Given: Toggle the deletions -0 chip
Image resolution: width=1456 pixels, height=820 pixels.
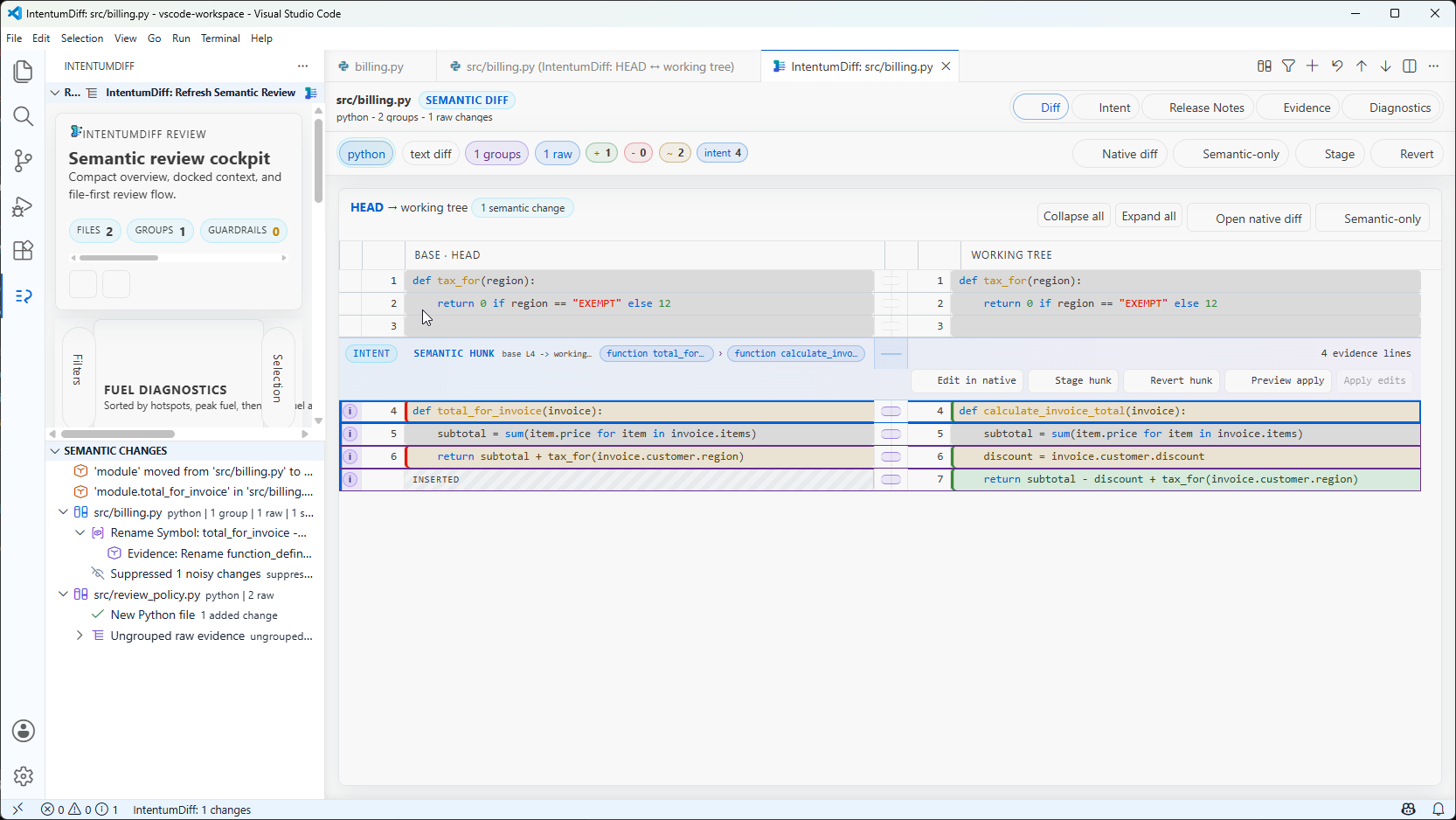Looking at the screenshot, I should click(639, 153).
